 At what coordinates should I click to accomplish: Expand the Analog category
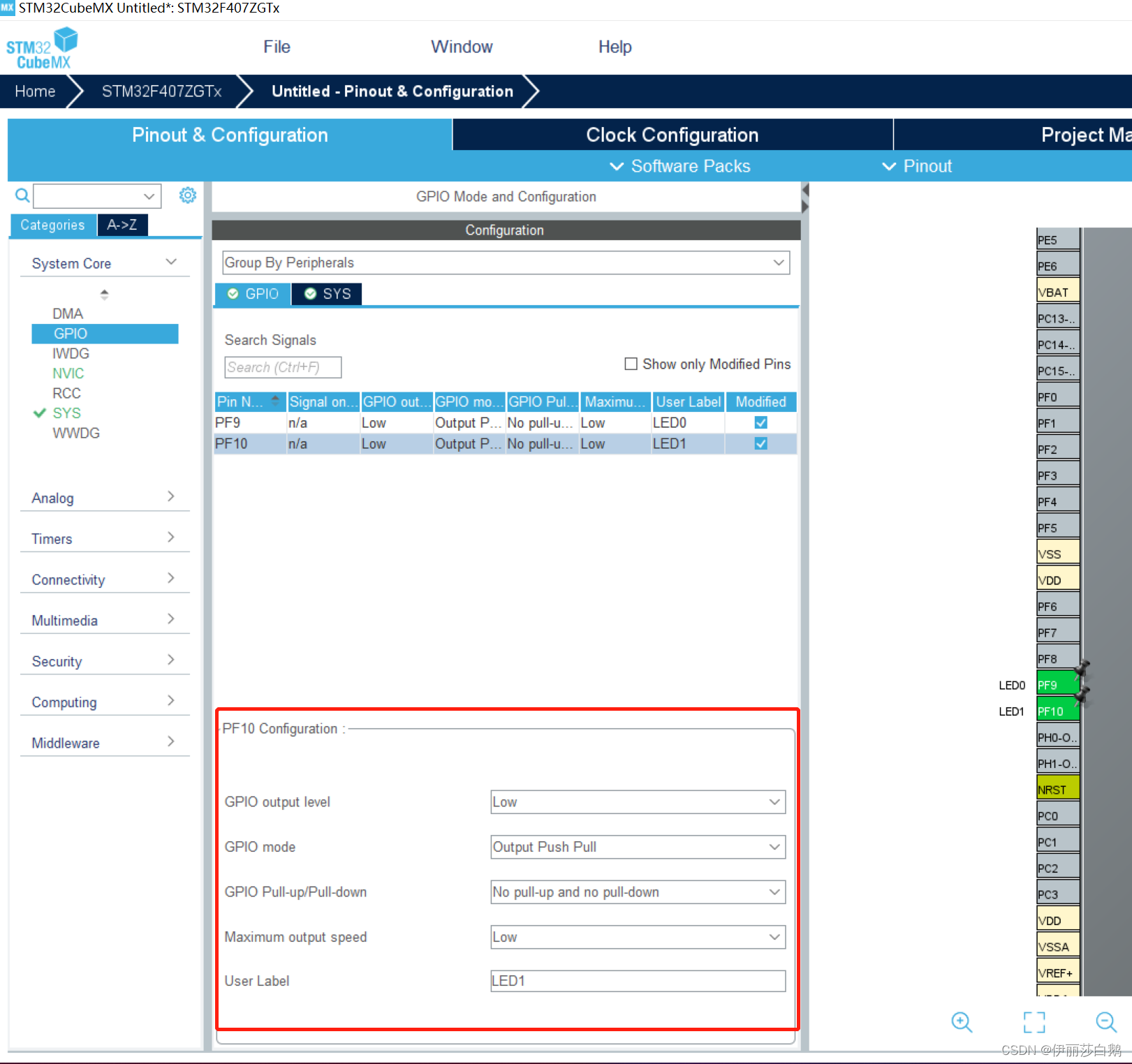[x=105, y=498]
